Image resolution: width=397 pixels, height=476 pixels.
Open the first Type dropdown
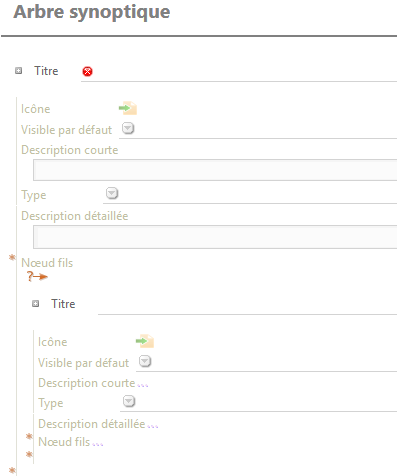pos(112,193)
